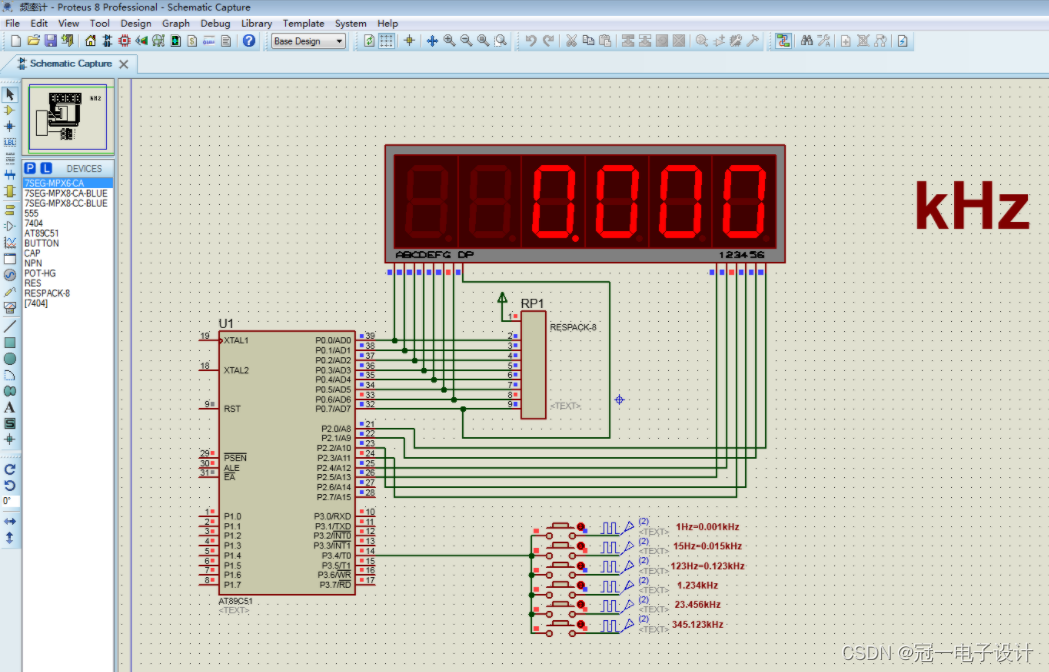
Task: Open the Tool menu
Action: (x=100, y=23)
